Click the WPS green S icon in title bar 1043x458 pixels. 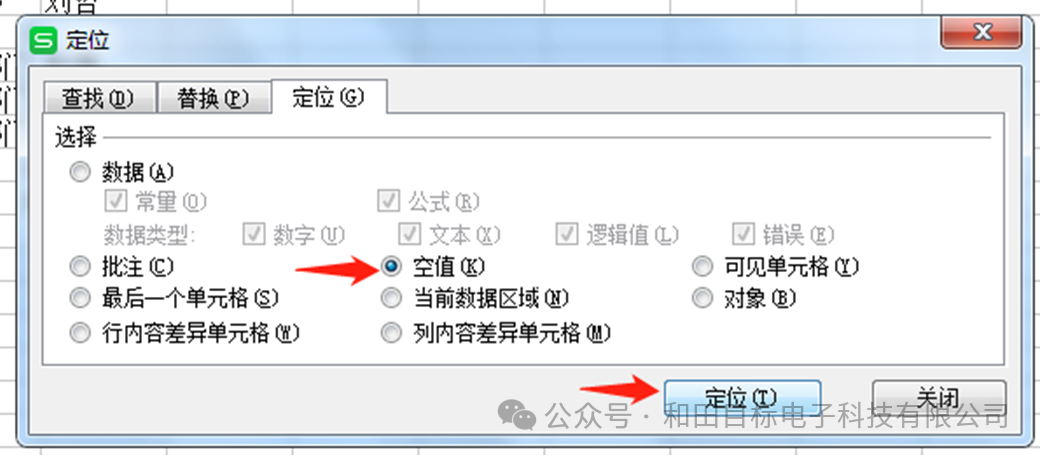[44, 40]
